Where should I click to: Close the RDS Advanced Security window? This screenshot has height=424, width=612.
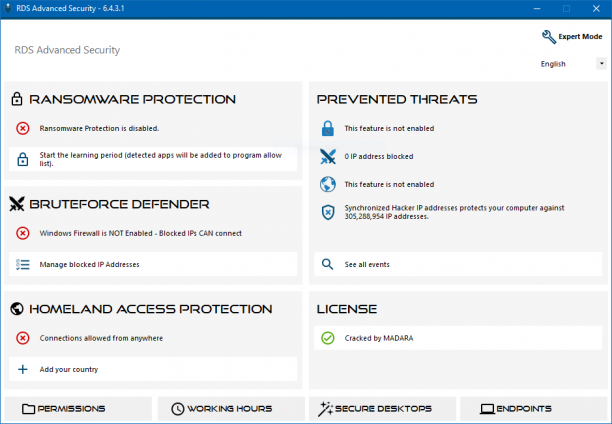point(596,9)
